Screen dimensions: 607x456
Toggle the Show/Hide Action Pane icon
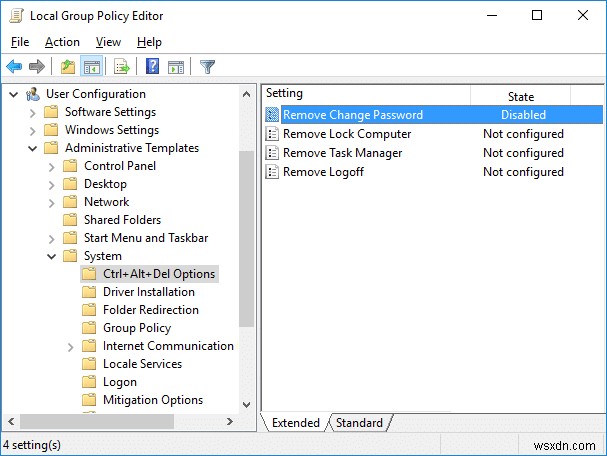175,67
